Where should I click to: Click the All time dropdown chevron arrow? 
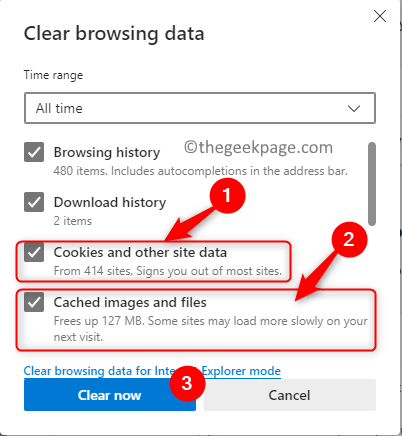pyautogui.click(x=354, y=108)
